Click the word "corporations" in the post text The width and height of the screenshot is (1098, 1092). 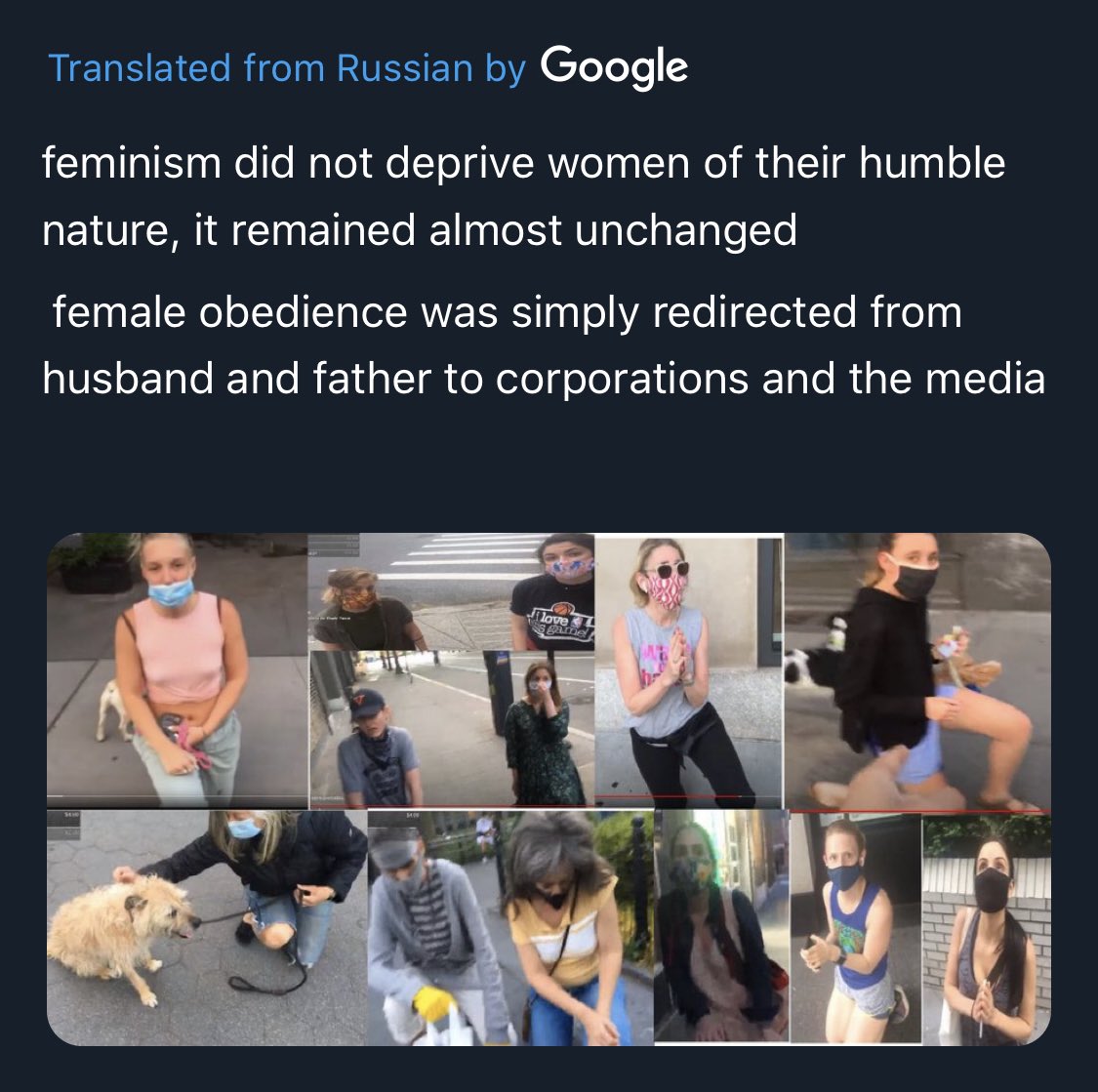pyautogui.click(x=622, y=380)
